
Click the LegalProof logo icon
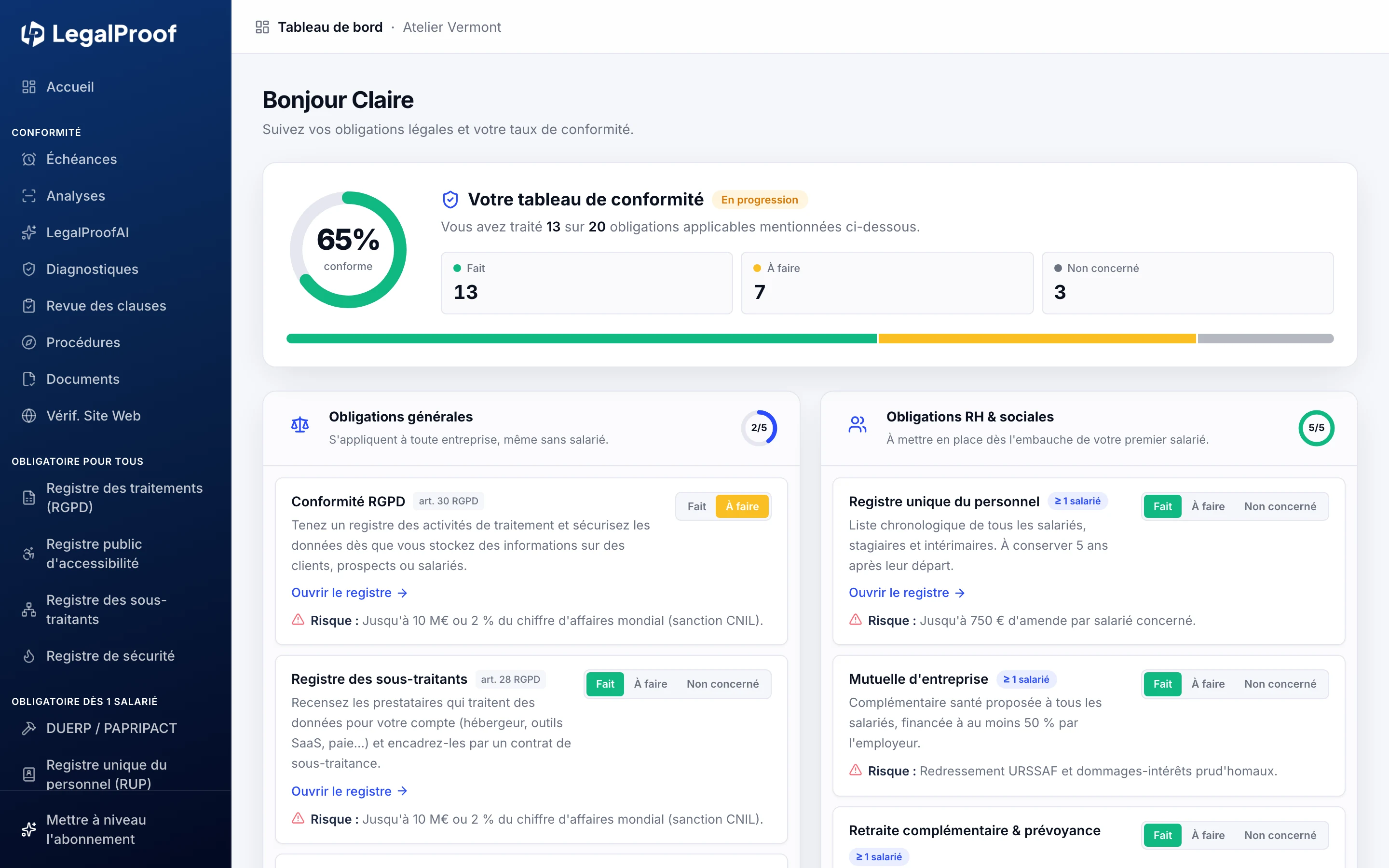click(x=33, y=34)
